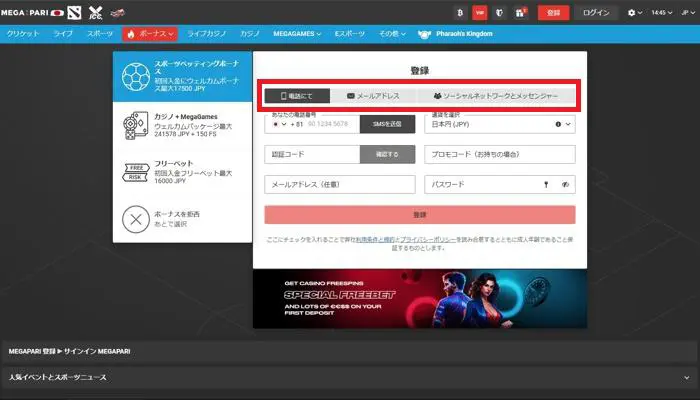This screenshot has height=400, width=700.
Task: Click the ログイン button in the header
Action: (x=594, y=13)
